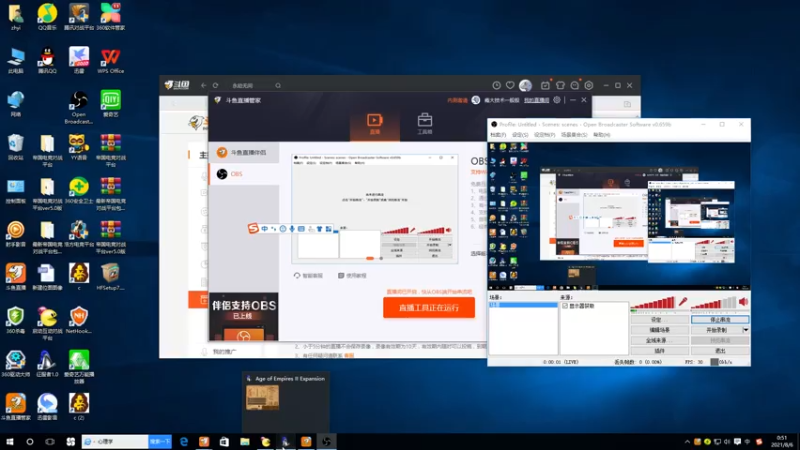Switch to the 直播 tab in 斗鱼直播管家
Viewport: 800px width, 450px height.
click(374, 124)
